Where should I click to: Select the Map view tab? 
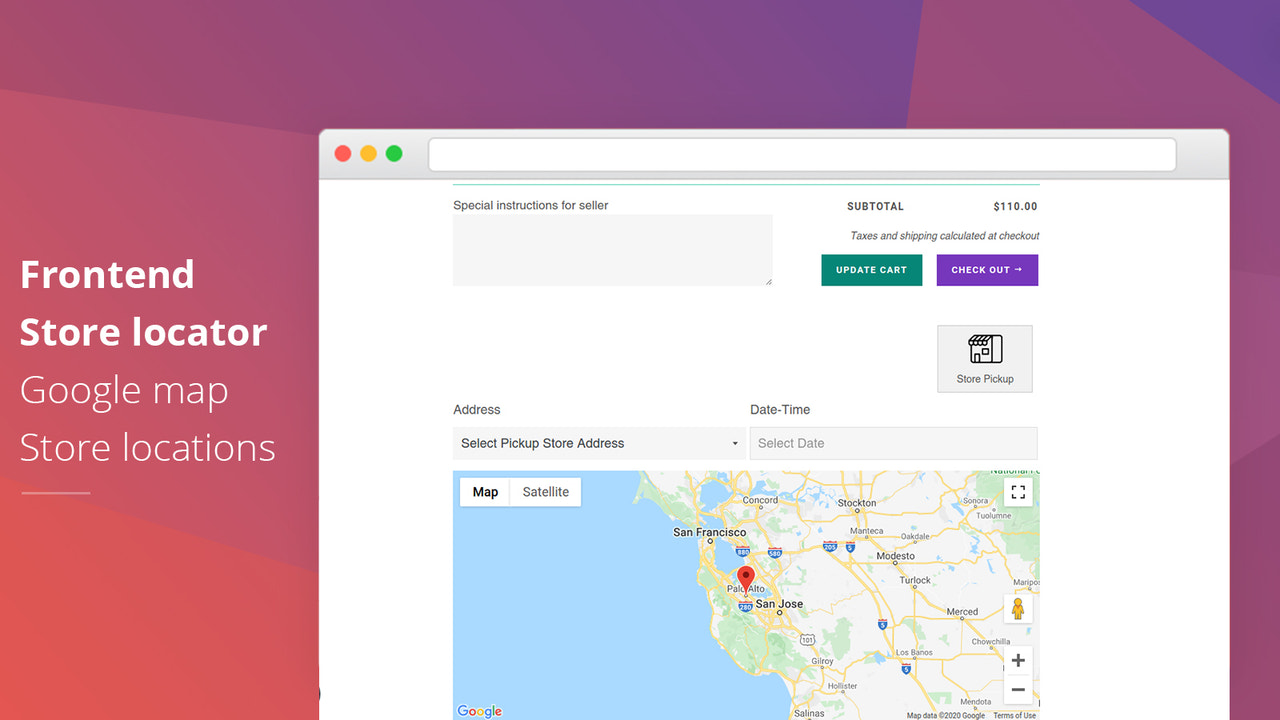coord(484,491)
